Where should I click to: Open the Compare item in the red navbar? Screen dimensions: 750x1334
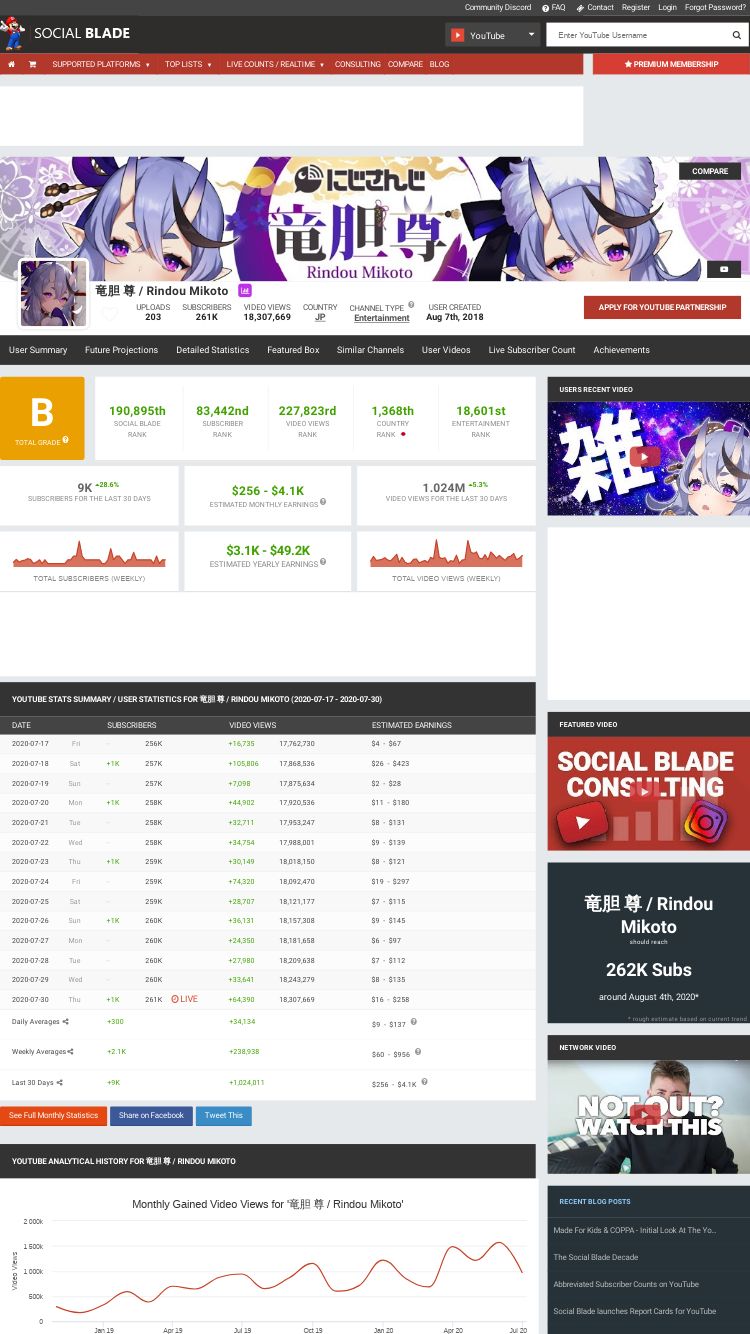405,64
